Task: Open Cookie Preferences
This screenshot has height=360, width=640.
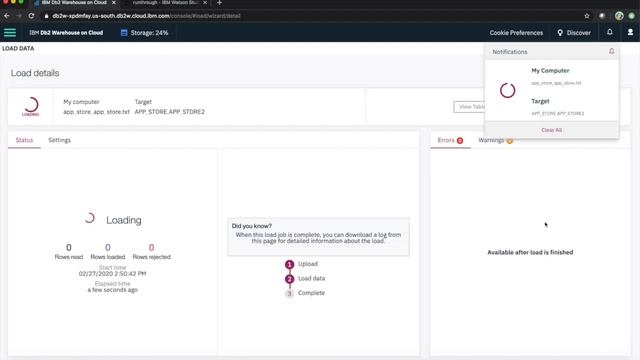Action: [516, 33]
